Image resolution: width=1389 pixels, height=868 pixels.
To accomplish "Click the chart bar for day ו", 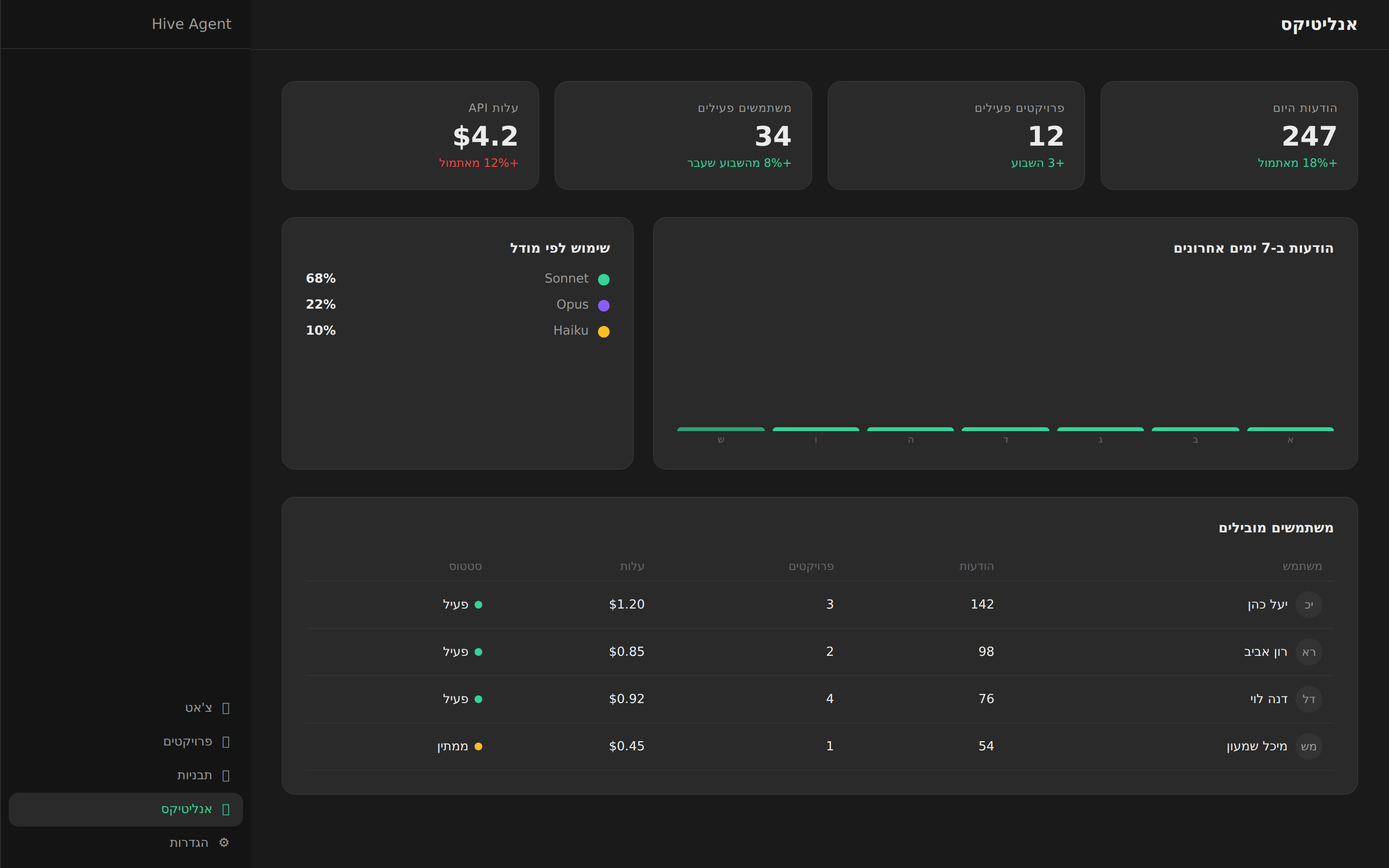I will 816,429.
